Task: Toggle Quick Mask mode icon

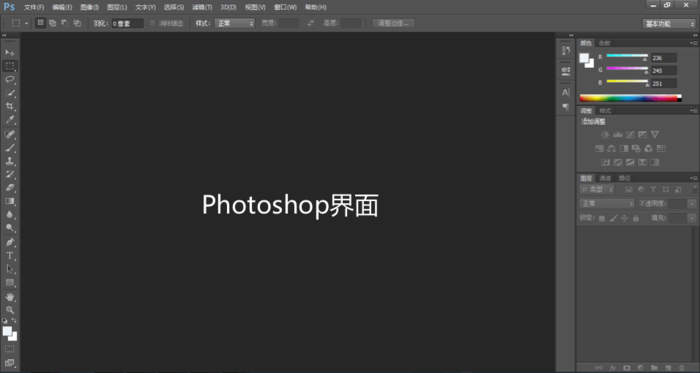Action: pyautogui.click(x=10, y=348)
